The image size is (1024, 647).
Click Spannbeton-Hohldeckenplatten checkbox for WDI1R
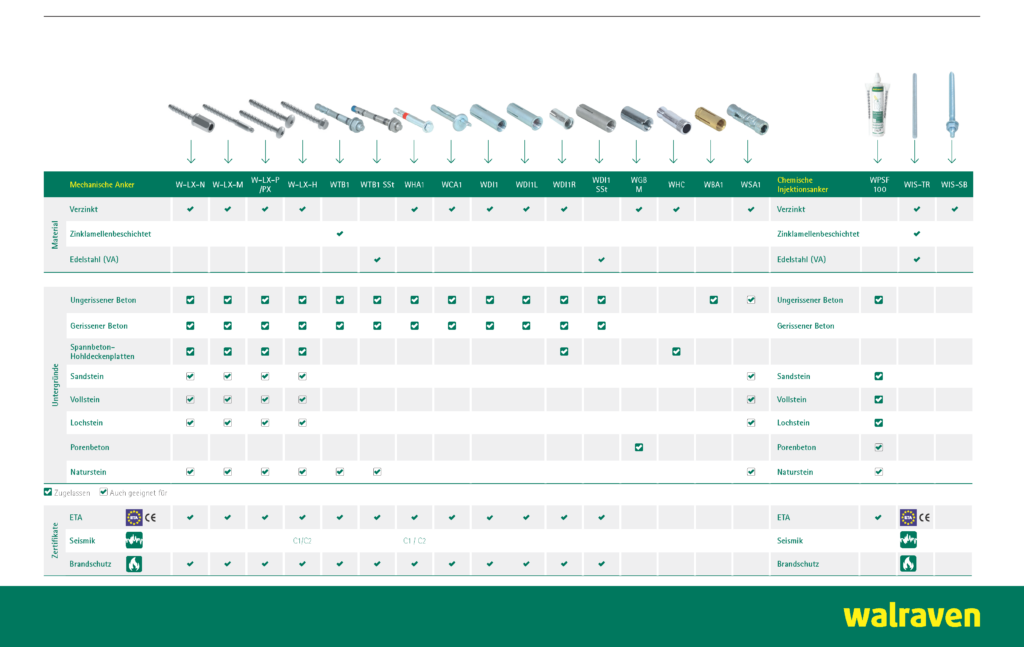[x=564, y=352]
